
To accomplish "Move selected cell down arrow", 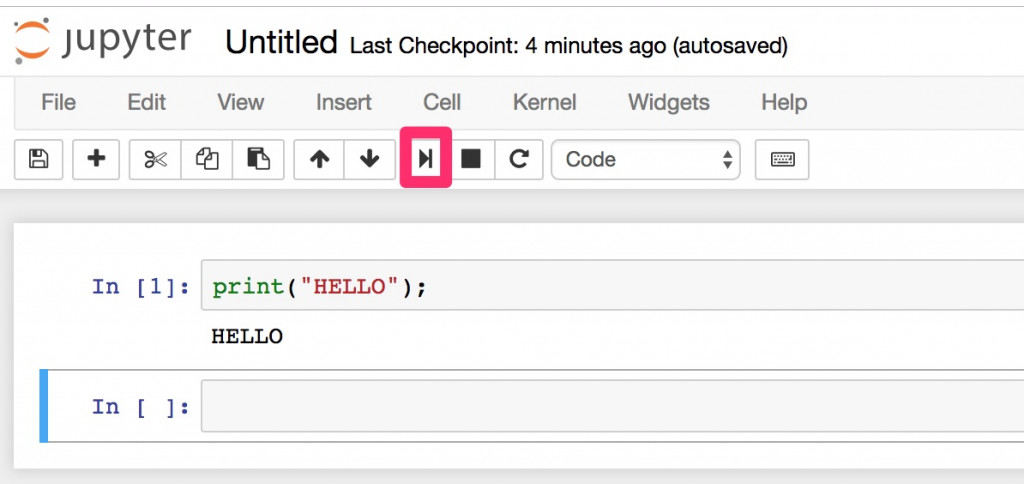I will coord(370,159).
